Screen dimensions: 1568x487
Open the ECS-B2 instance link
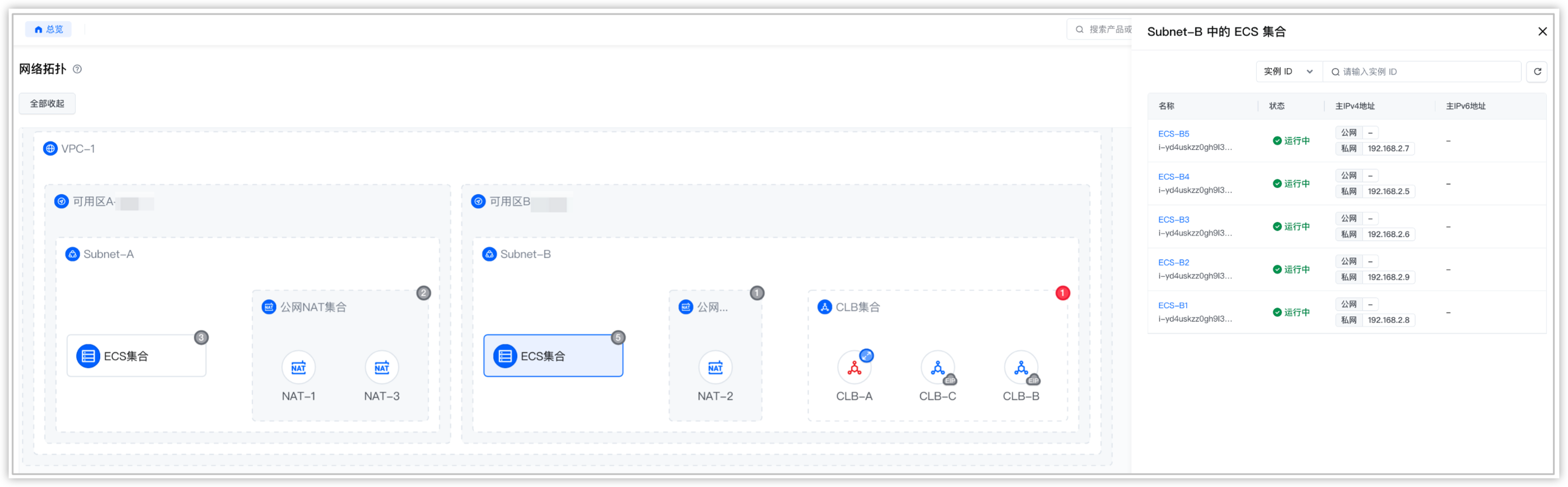1173,262
